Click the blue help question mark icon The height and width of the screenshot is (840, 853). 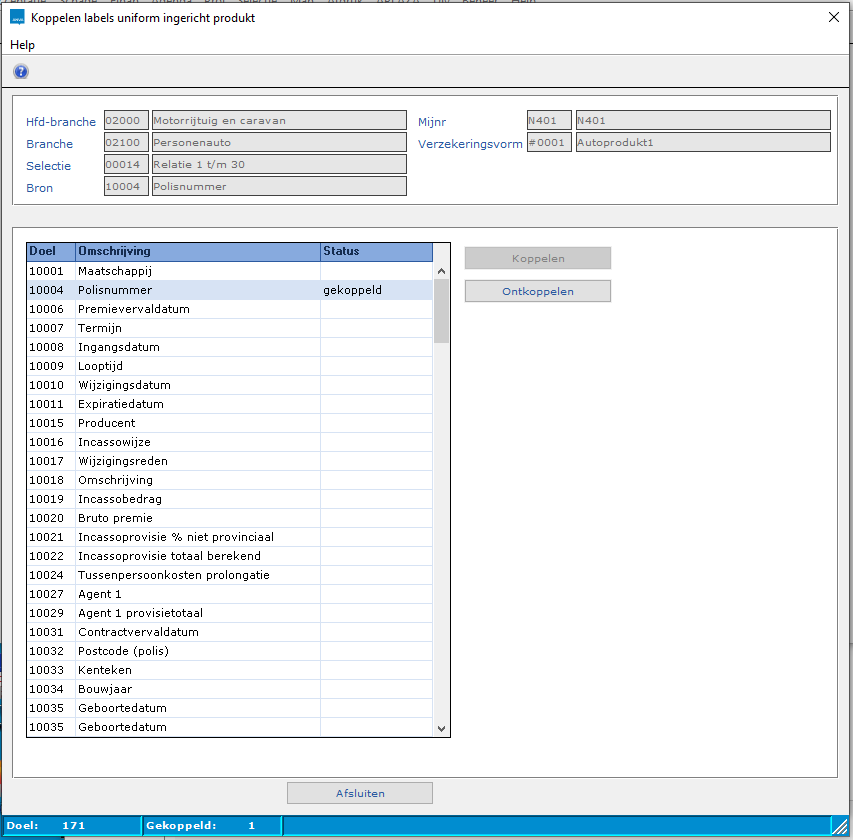tap(21, 71)
